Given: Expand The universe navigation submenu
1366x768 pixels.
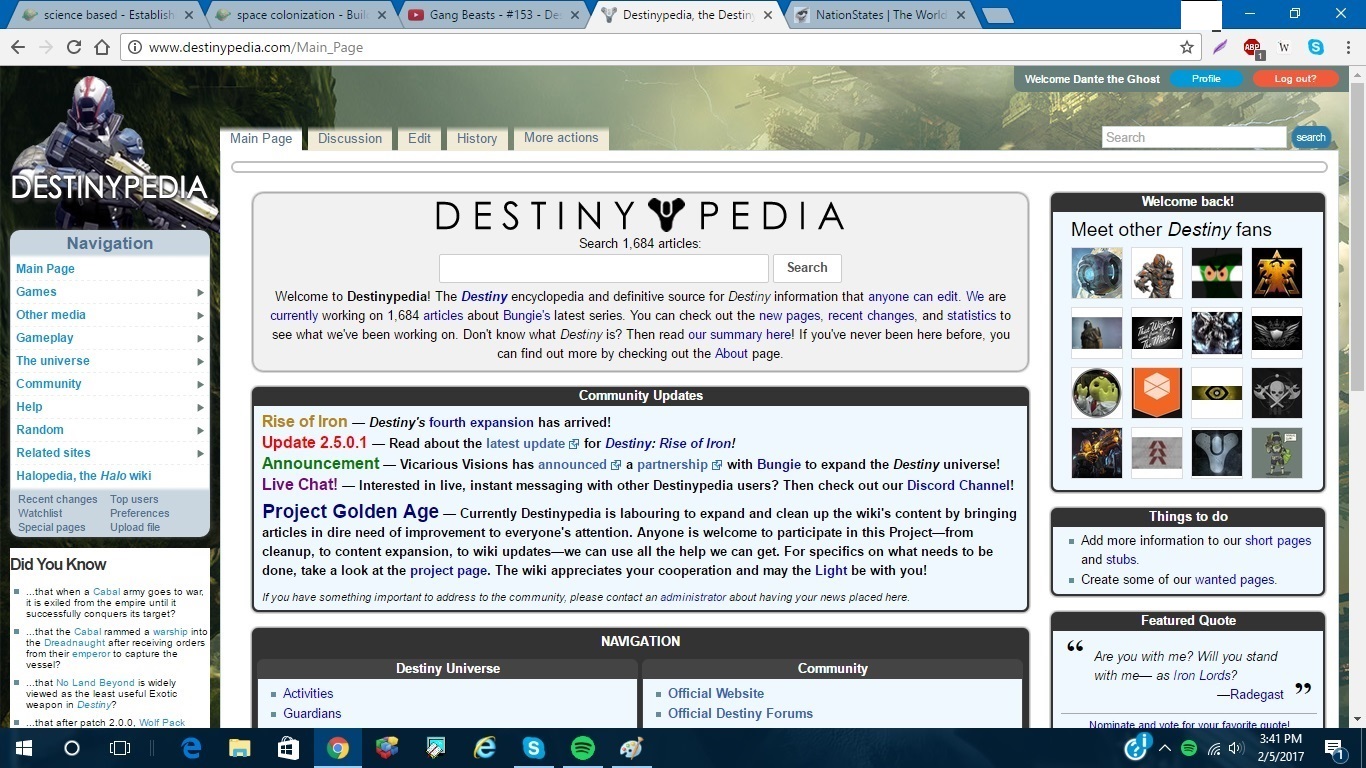Looking at the screenshot, I should pos(200,361).
